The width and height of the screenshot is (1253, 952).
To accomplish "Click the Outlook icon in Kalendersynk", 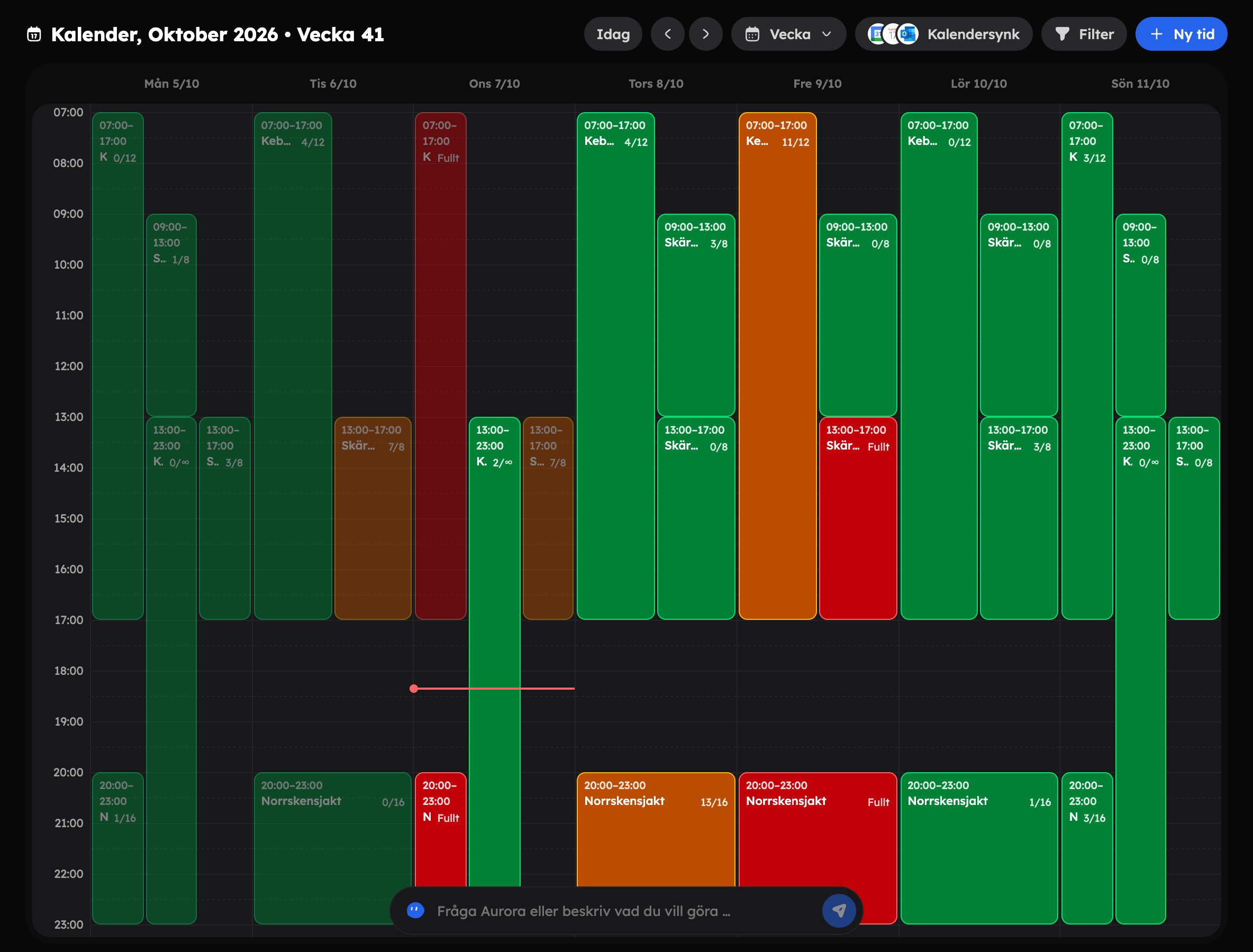I will pyautogui.click(x=909, y=34).
